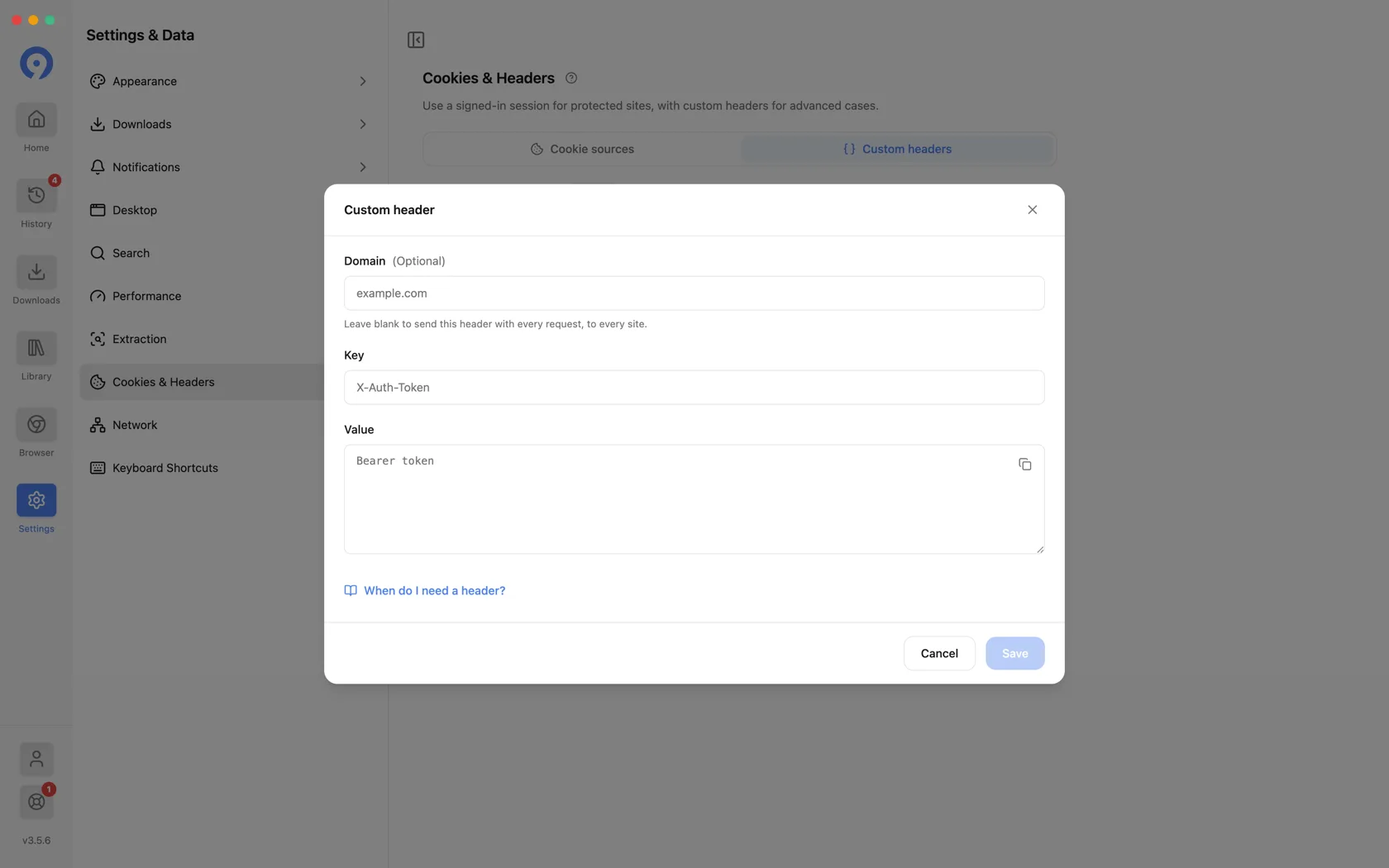Select the Custom headers tab
This screenshot has height=868, width=1389.
pos(897,149)
